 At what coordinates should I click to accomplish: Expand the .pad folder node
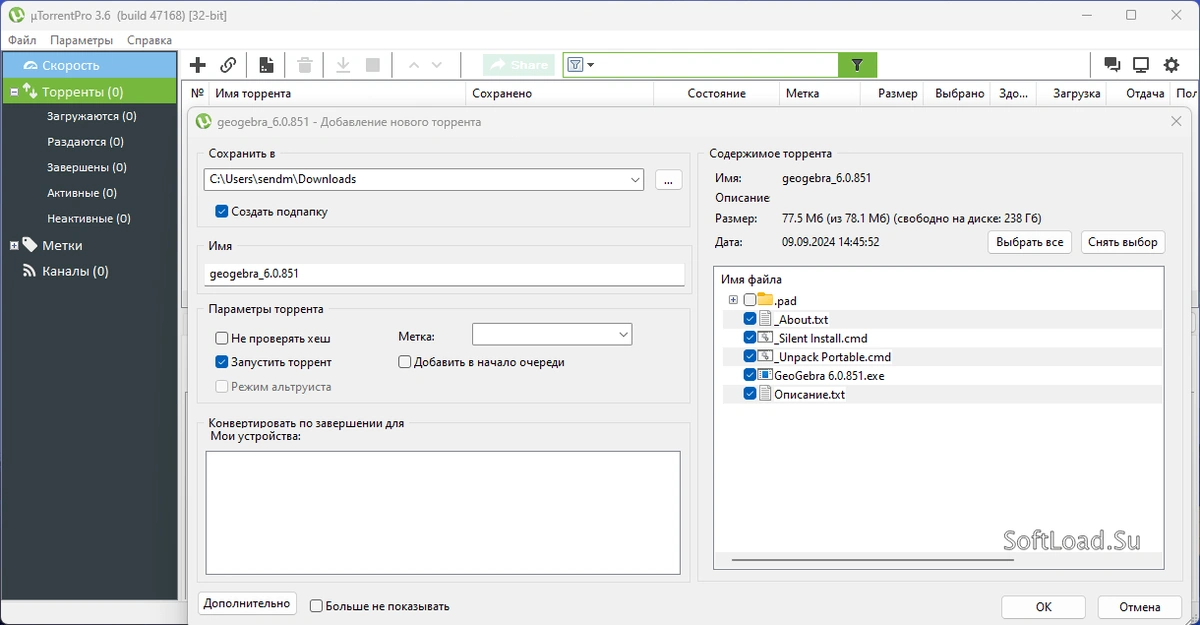coord(733,300)
